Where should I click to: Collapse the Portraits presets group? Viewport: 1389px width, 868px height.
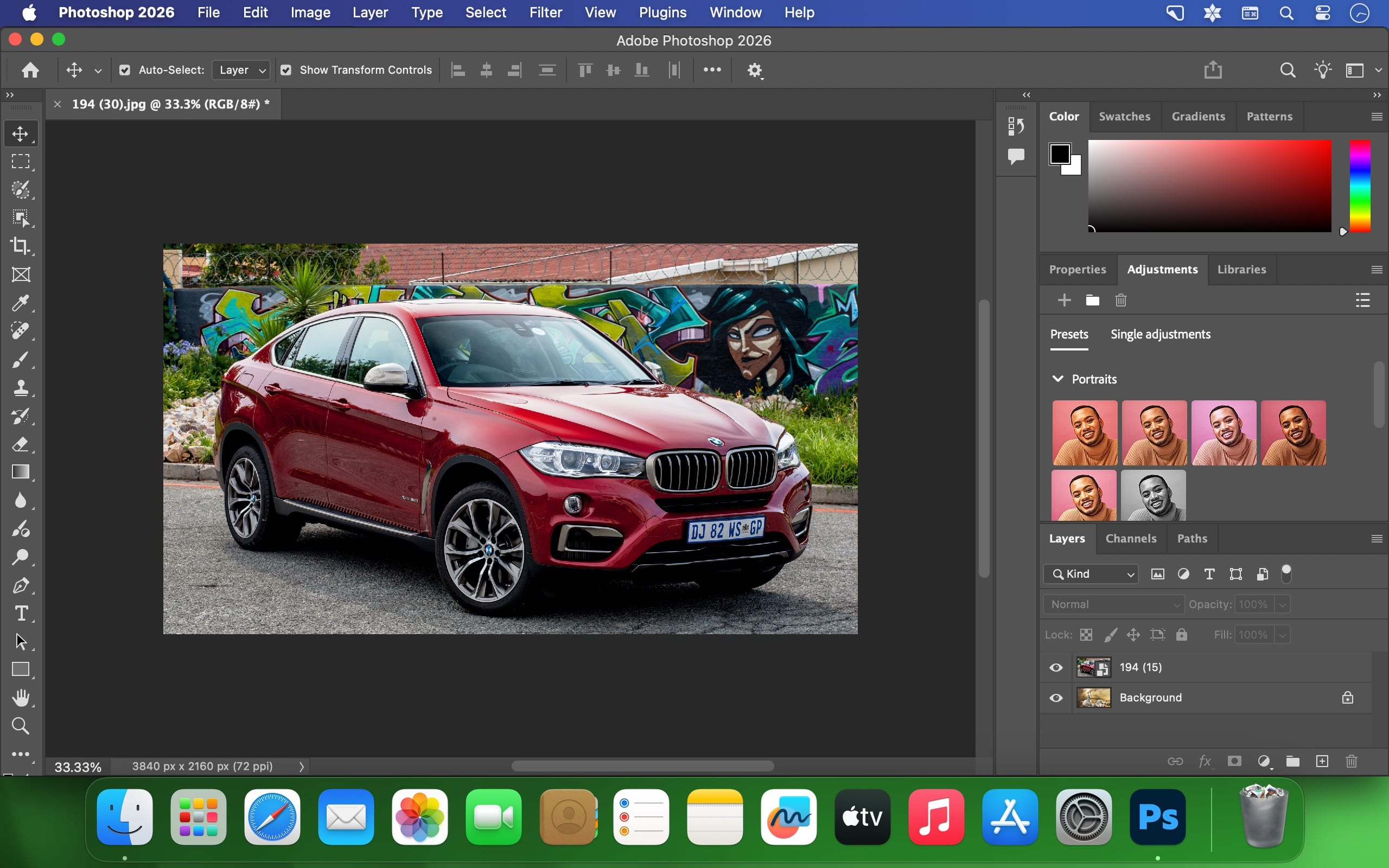pyautogui.click(x=1057, y=379)
